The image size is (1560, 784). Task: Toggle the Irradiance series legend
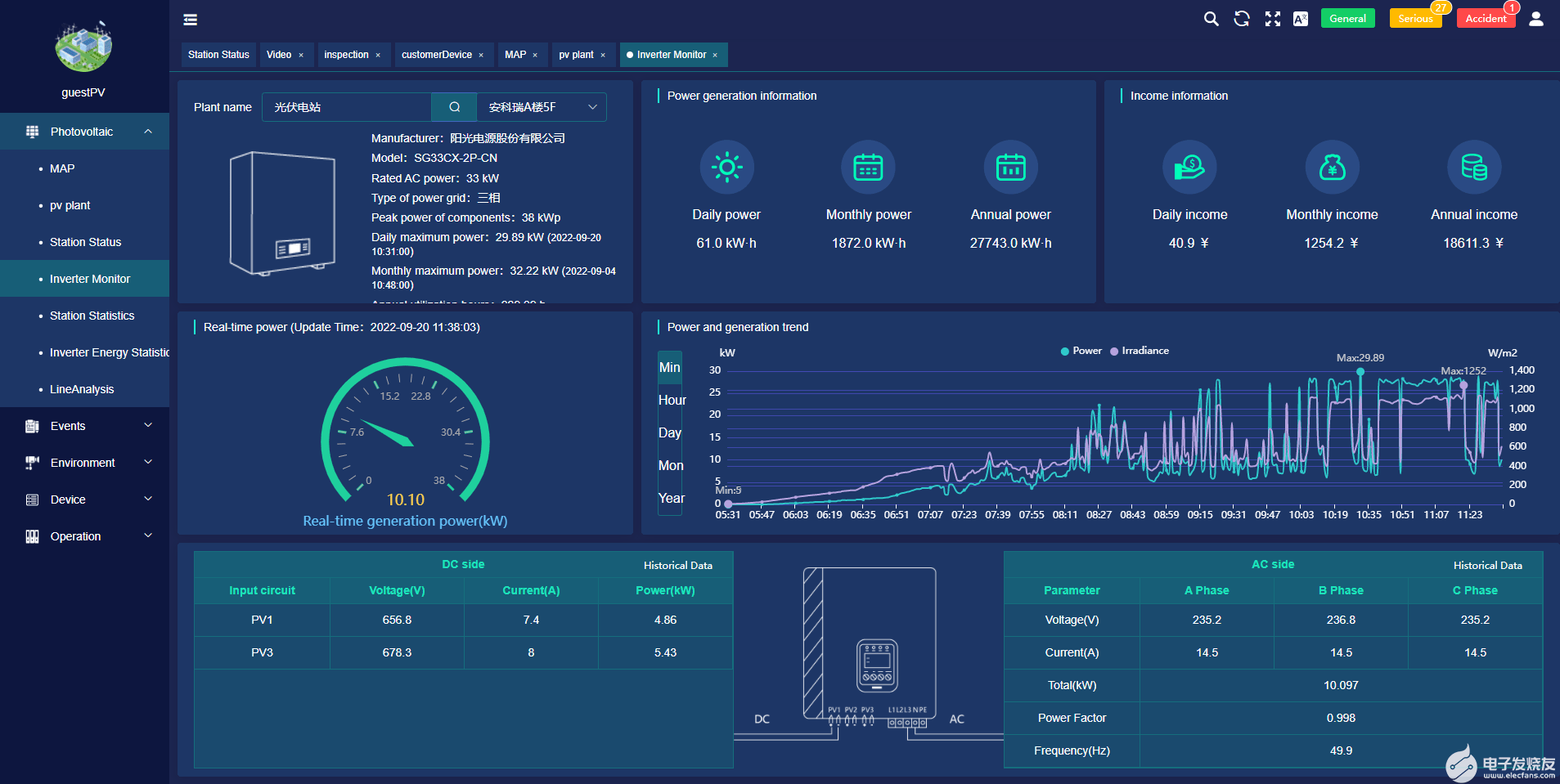click(1140, 351)
